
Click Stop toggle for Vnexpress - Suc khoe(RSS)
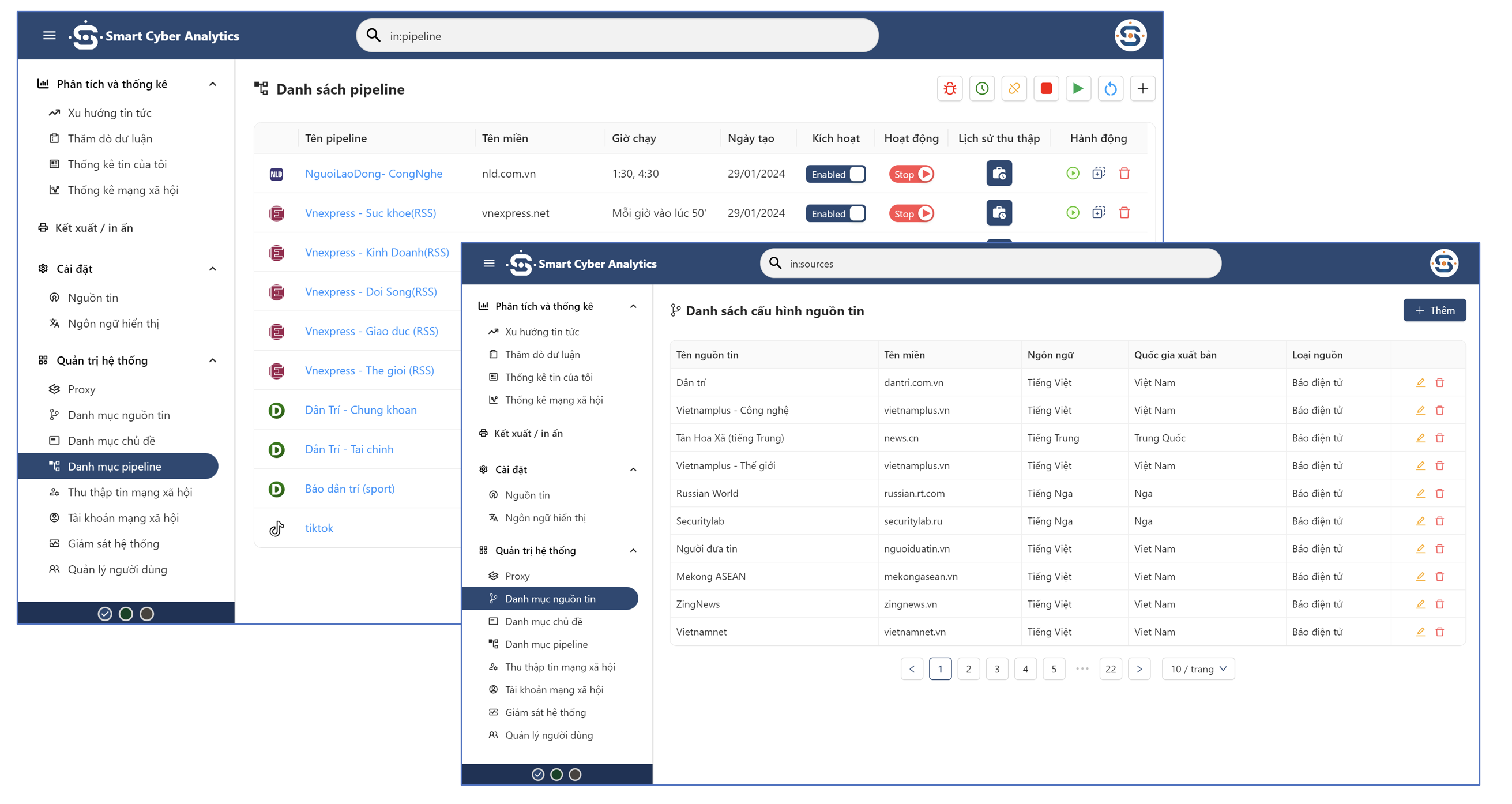(x=911, y=213)
